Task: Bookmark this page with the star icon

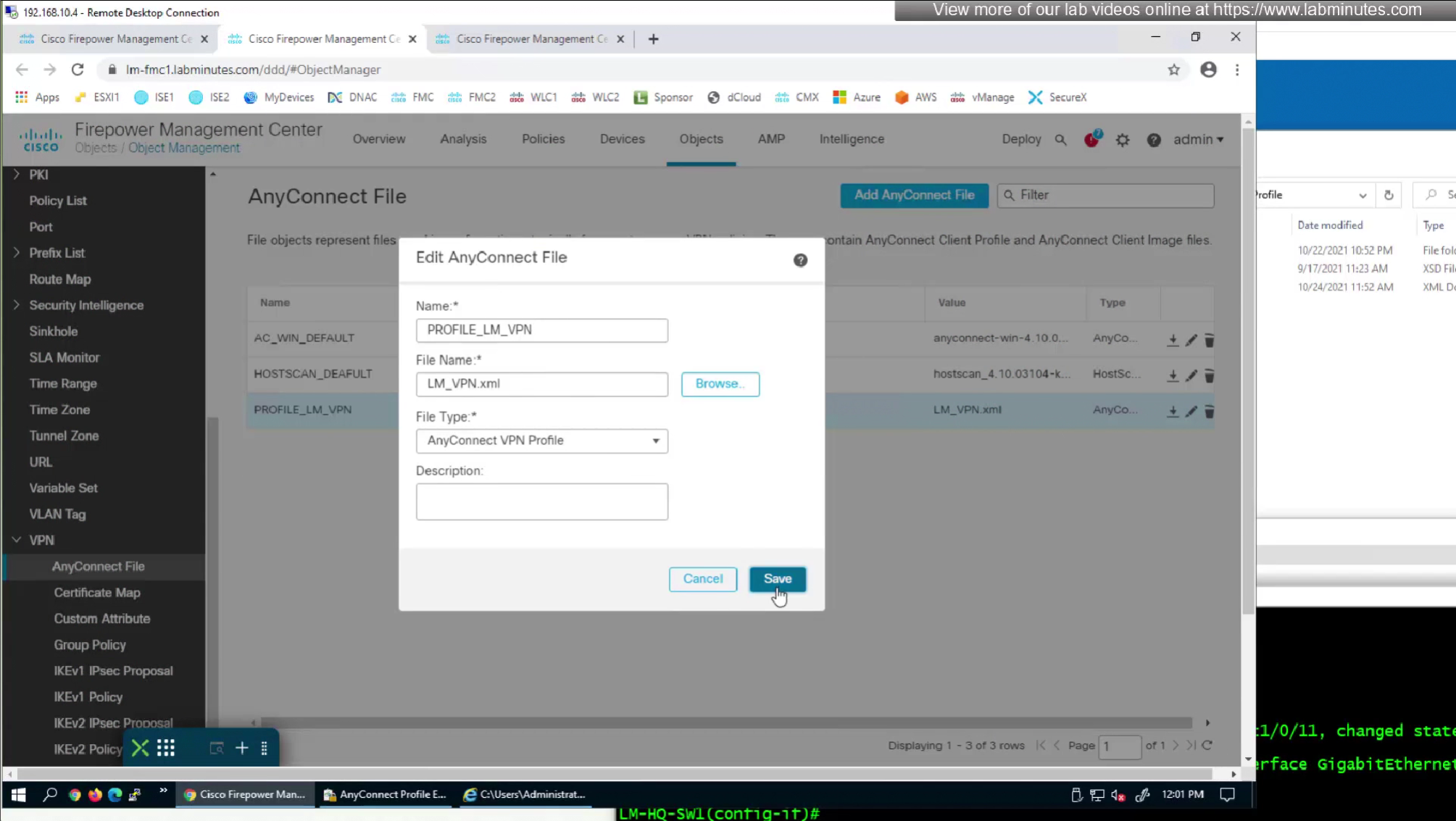Action: (x=1173, y=70)
